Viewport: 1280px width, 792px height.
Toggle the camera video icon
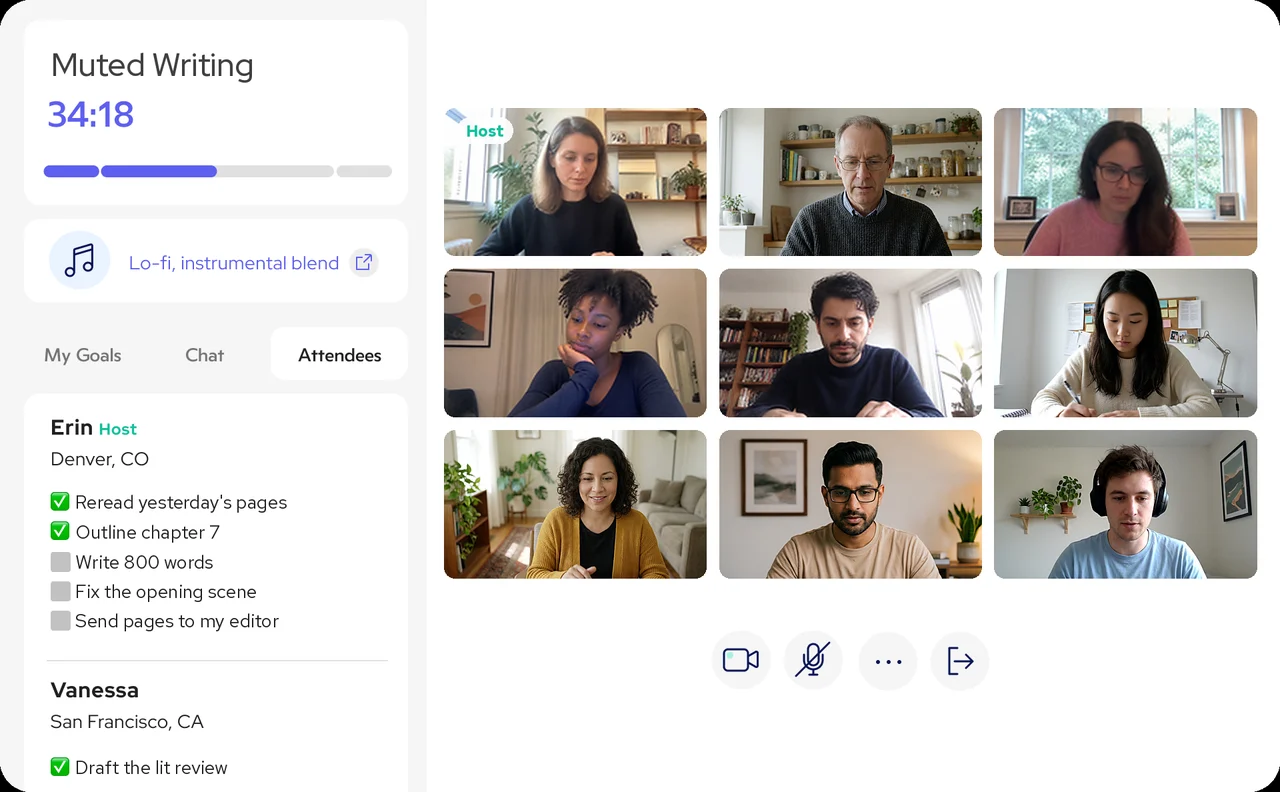(x=741, y=660)
